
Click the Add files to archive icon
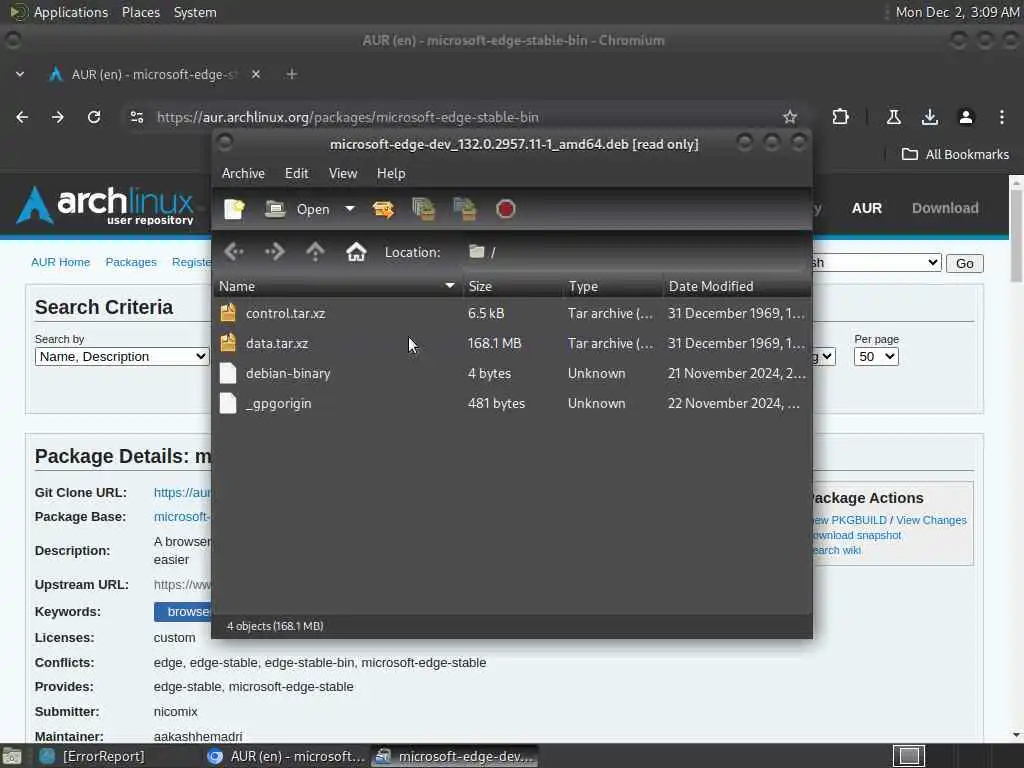pyautogui.click(x=423, y=209)
